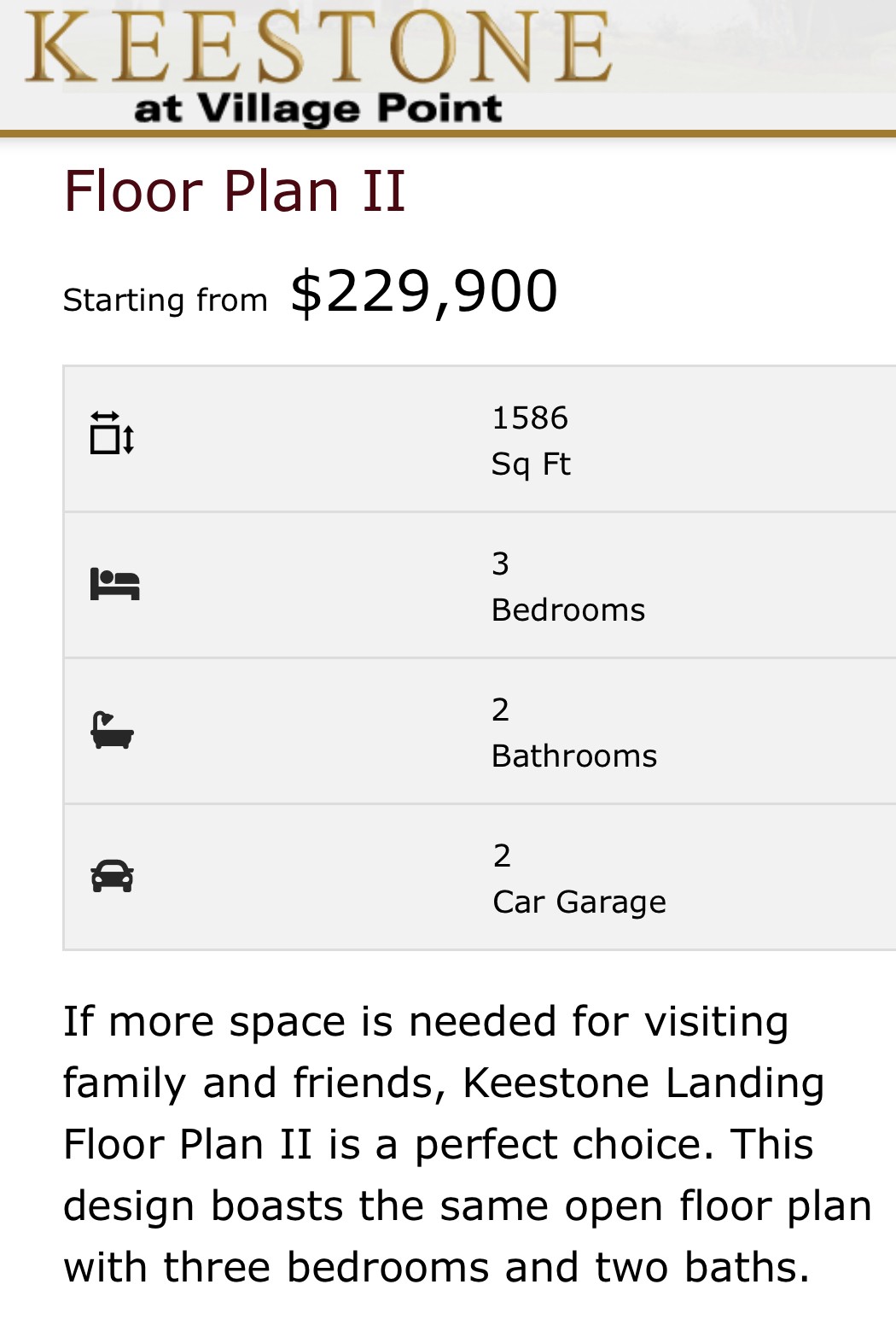Click the number 2 above Bathrooms
This screenshot has width=896, height=1337.
pyautogui.click(x=501, y=710)
